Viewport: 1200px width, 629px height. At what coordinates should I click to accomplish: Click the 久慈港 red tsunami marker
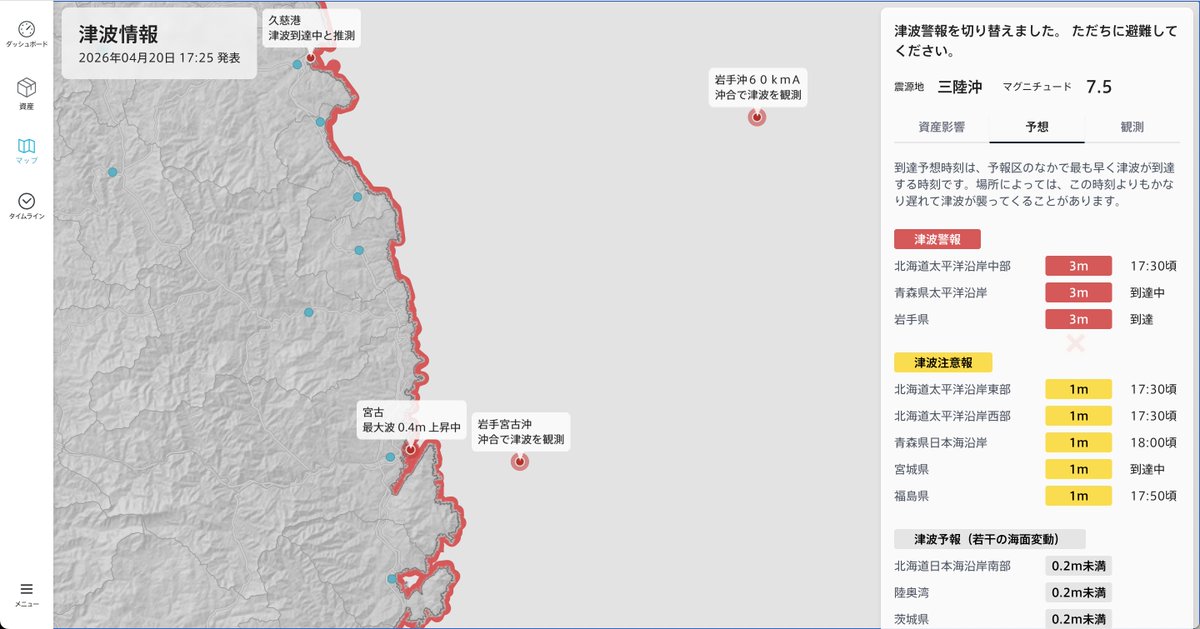[310, 58]
